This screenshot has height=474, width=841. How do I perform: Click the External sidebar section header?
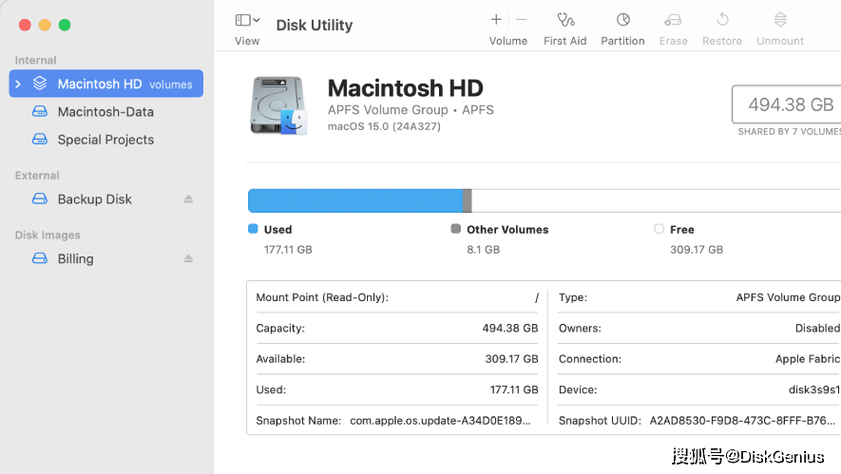(37, 175)
